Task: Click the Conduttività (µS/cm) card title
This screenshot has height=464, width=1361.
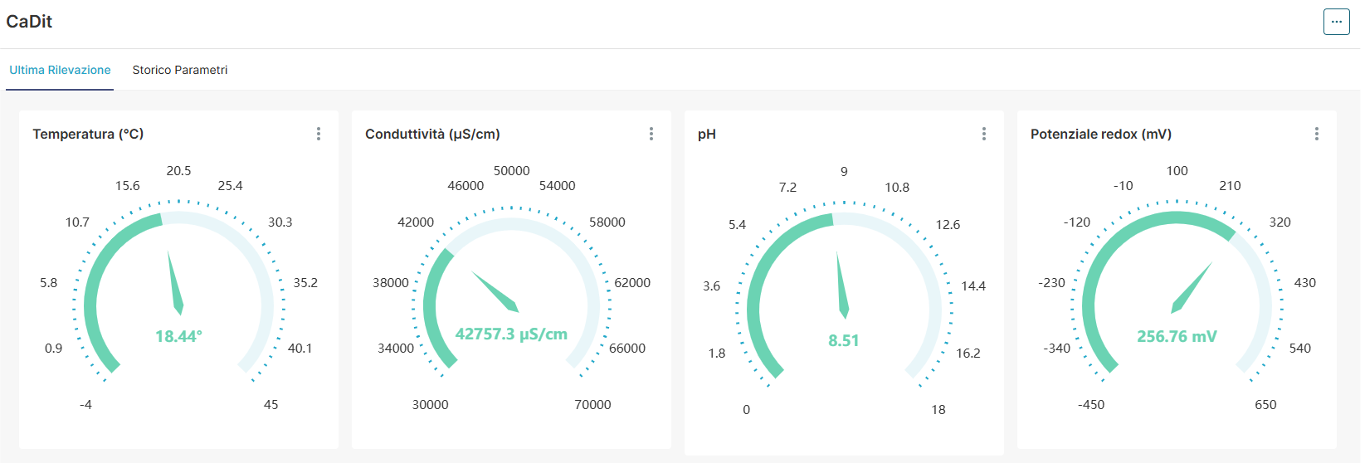Action: click(432, 134)
